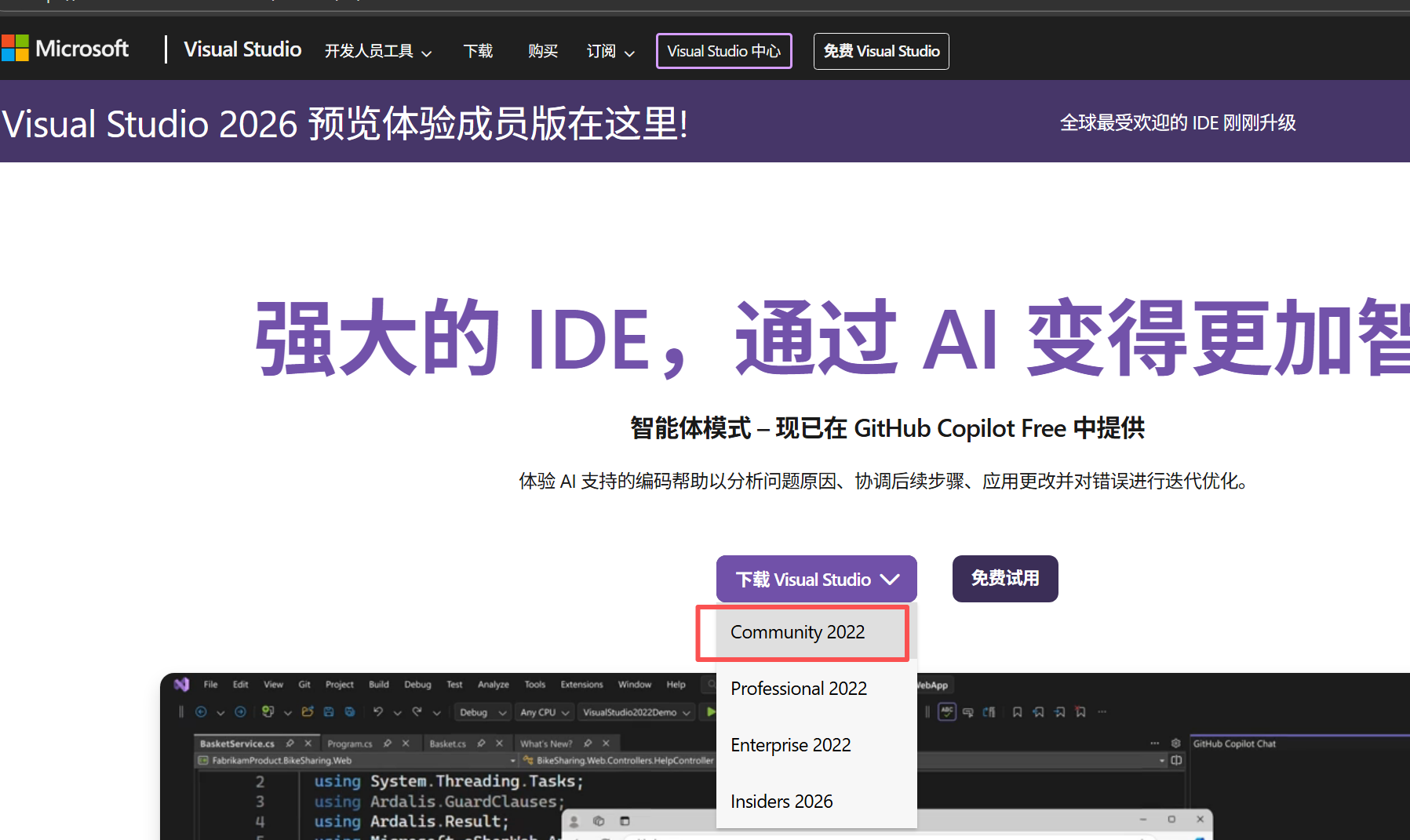Click the save all icon in IDE toolbar
The height and width of the screenshot is (840, 1410).
(350, 712)
